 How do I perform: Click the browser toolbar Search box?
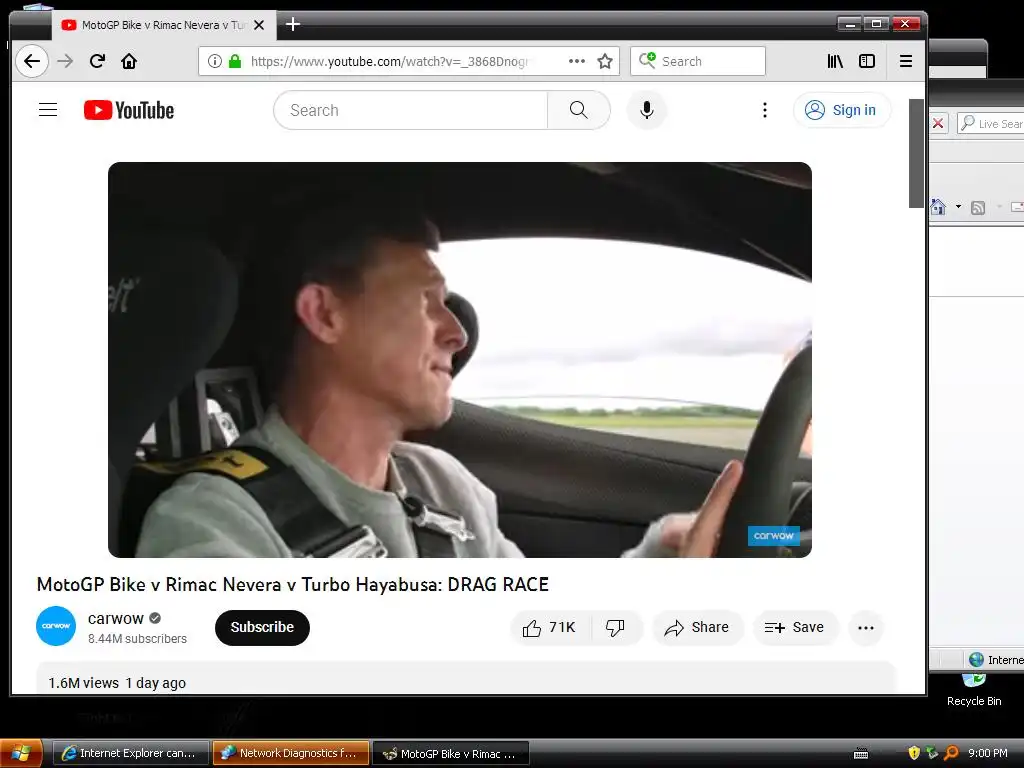697,61
